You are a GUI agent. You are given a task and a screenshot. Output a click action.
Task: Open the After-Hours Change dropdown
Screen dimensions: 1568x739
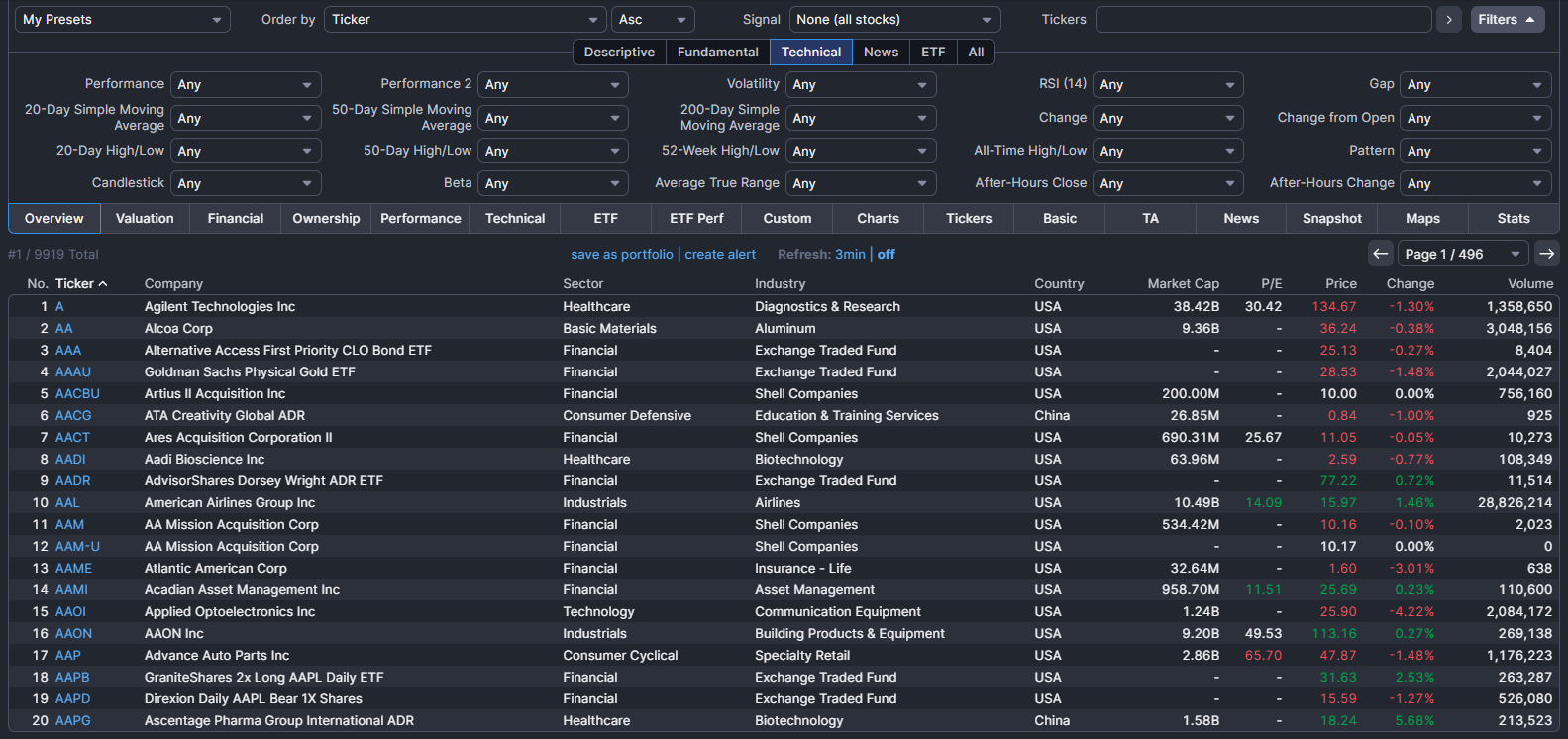coord(1476,183)
